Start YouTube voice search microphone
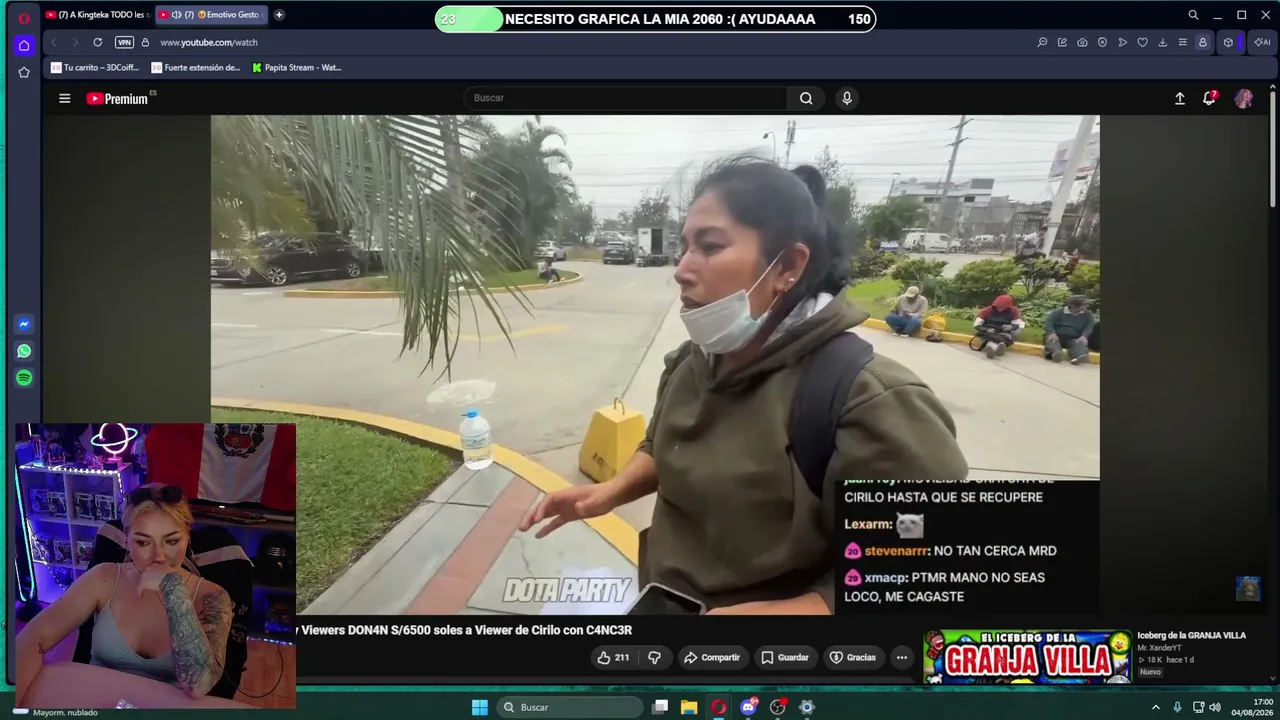The height and width of the screenshot is (720, 1280). coord(847,98)
